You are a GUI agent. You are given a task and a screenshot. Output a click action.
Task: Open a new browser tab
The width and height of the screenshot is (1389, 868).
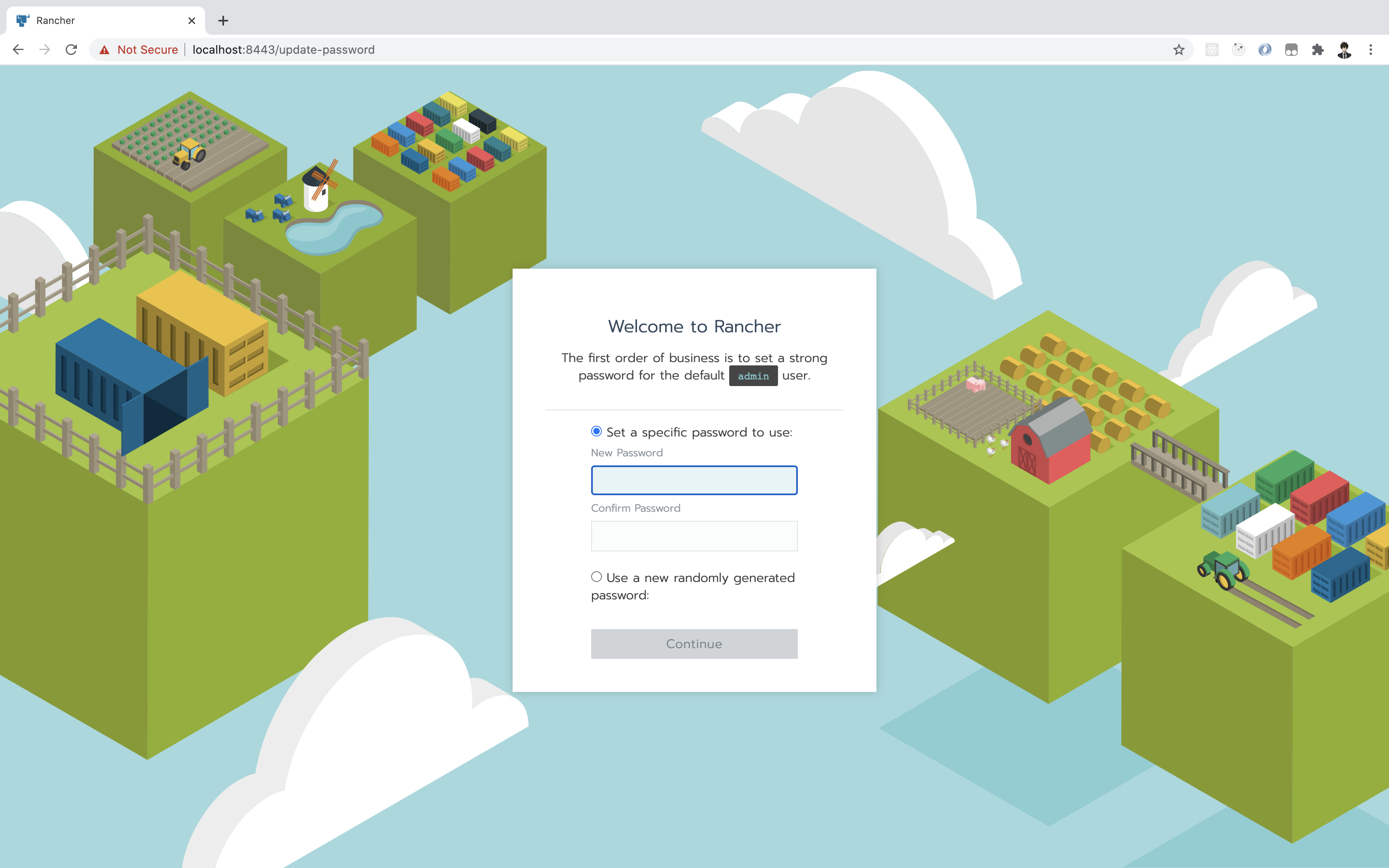[x=223, y=21]
